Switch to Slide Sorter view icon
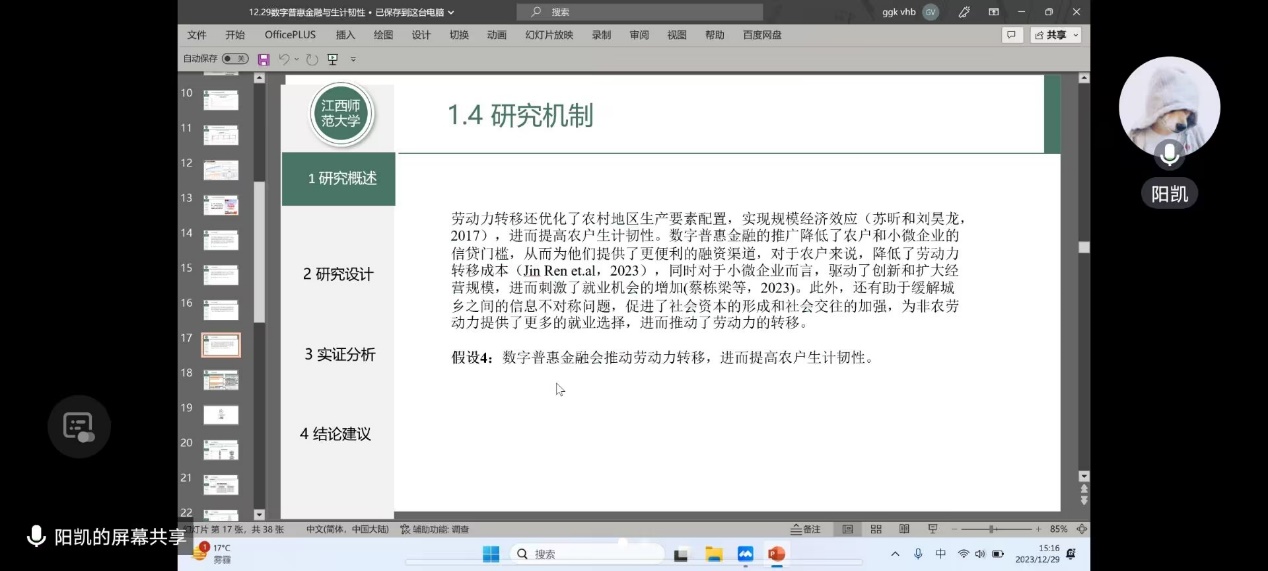The height and width of the screenshot is (571, 1268). (876, 529)
